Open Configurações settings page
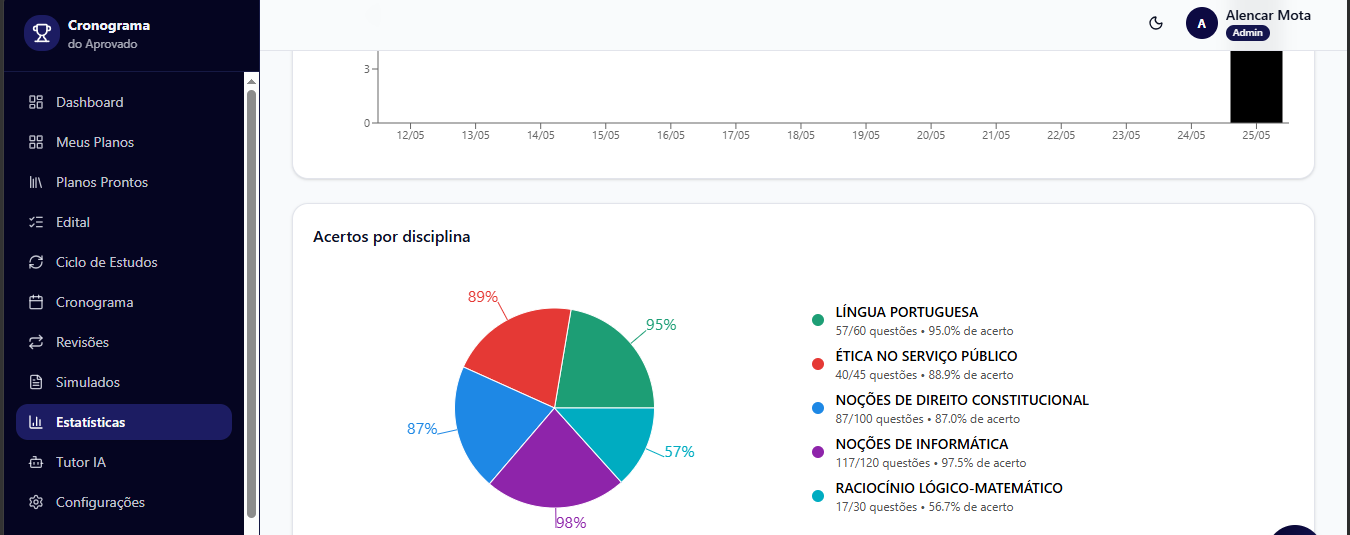 124,502
